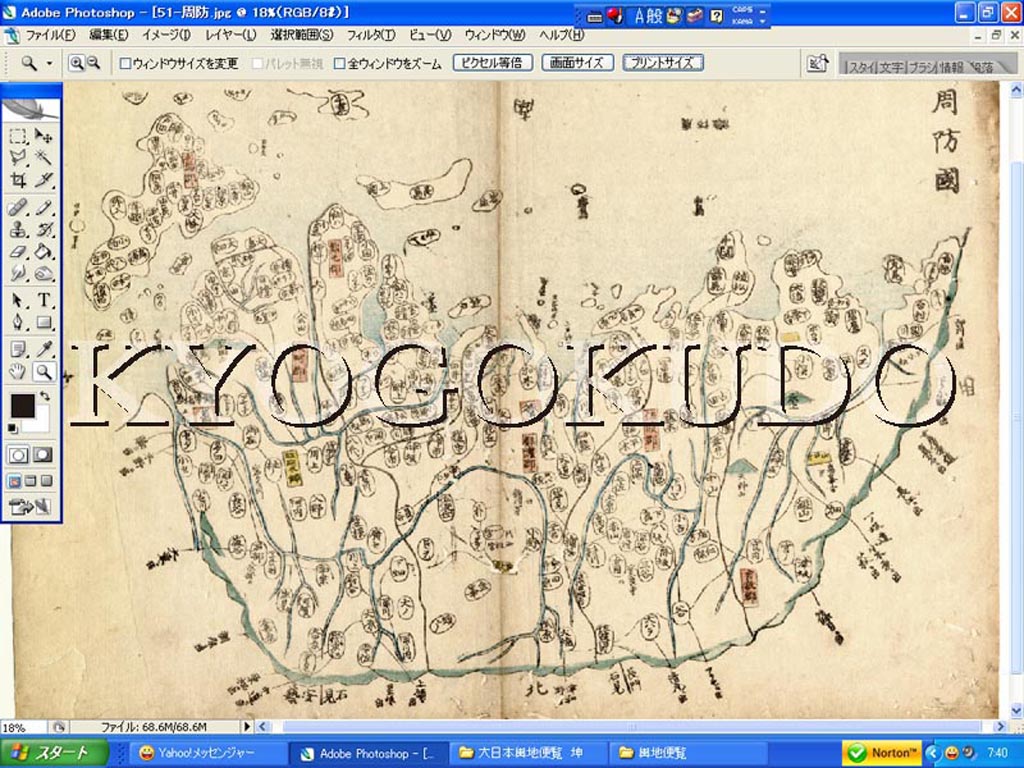
Task: Open the ファイル menu
Action: pyautogui.click(x=51, y=35)
